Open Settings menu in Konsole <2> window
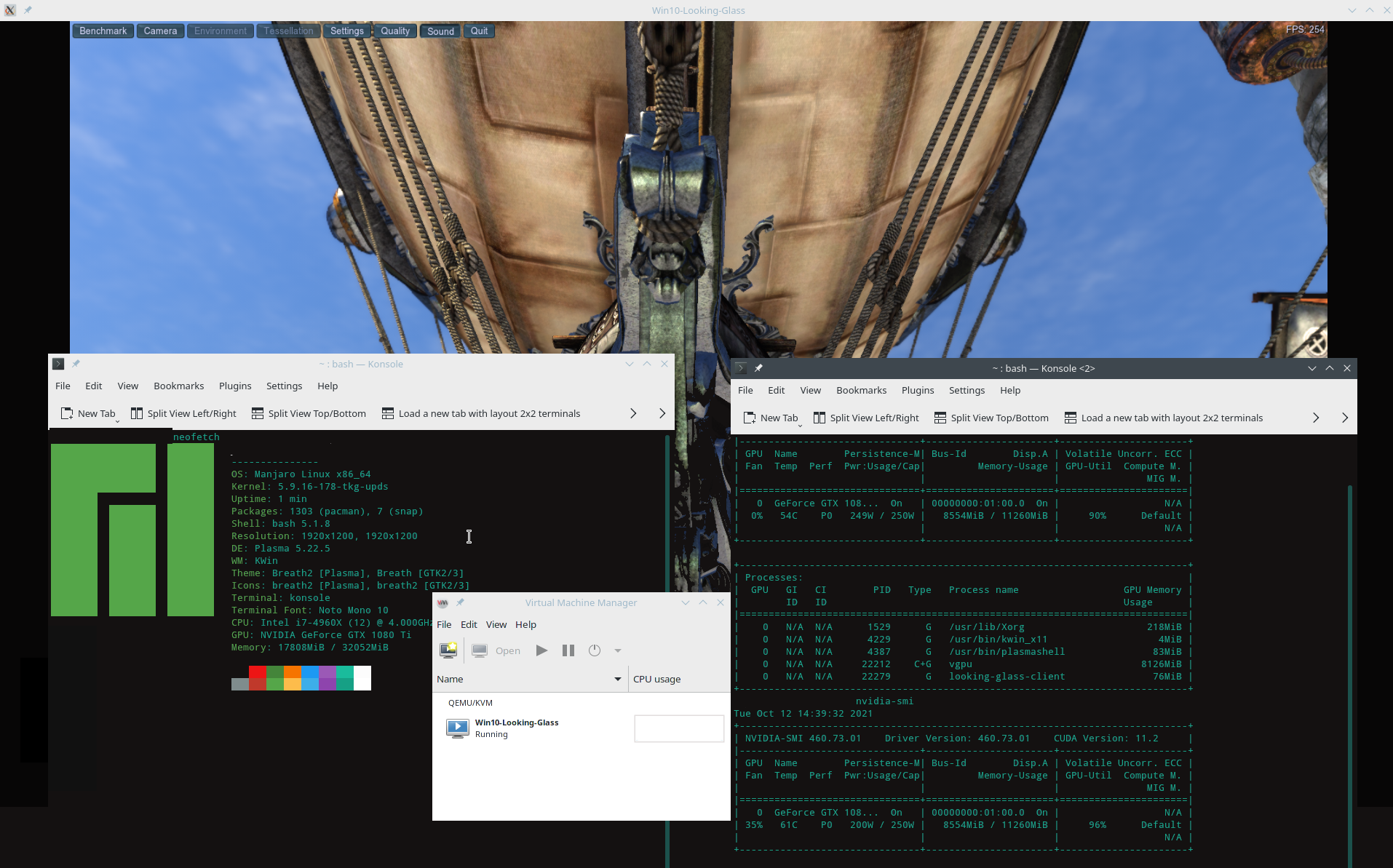1393x868 pixels. pos(967,390)
